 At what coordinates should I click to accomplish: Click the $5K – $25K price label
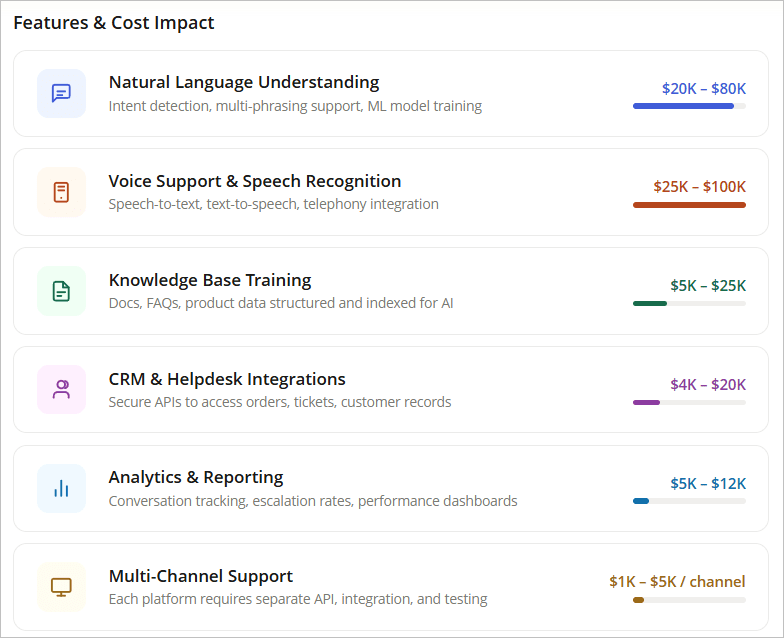coord(708,286)
